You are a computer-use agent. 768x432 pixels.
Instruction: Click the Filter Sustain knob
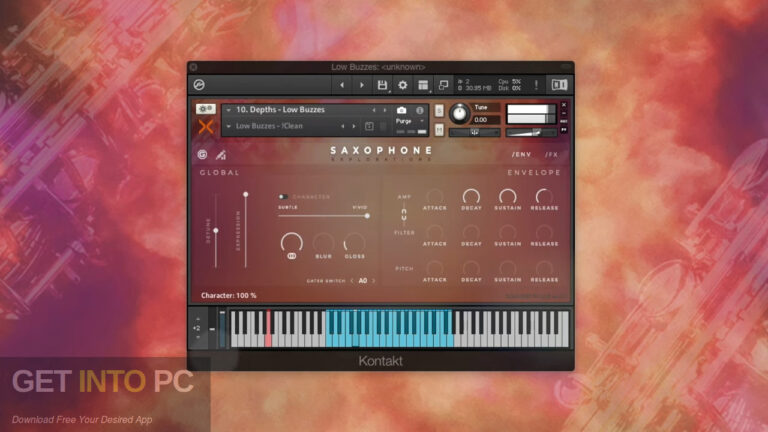tap(508, 233)
